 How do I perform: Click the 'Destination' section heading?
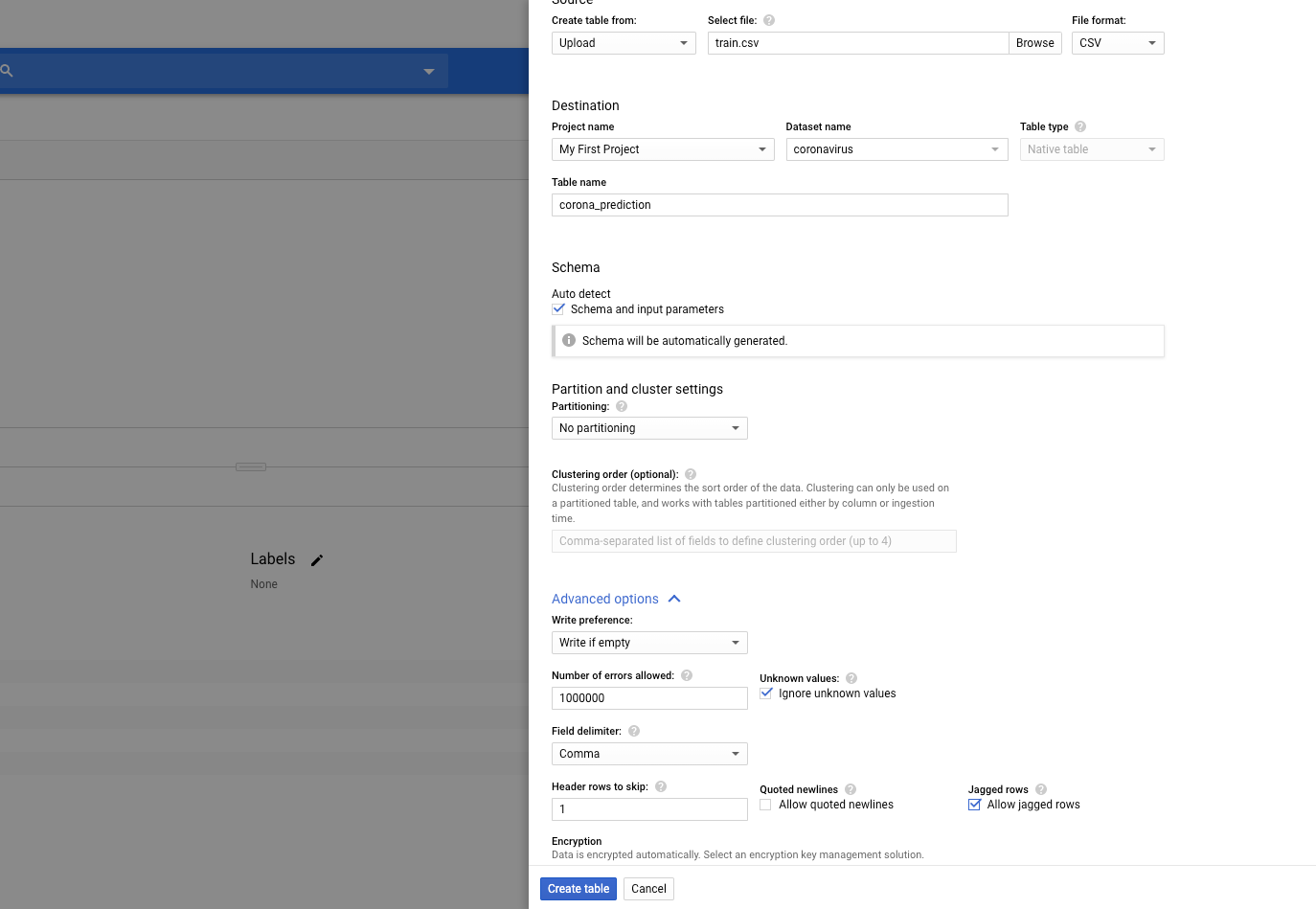585,105
